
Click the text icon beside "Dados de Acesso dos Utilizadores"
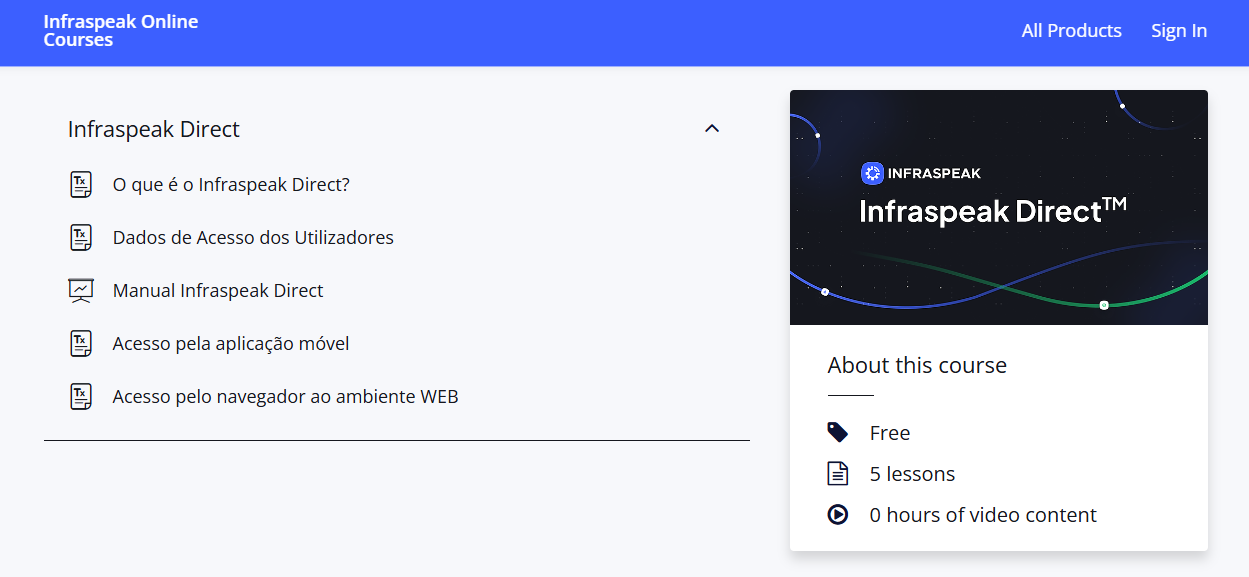click(x=81, y=238)
